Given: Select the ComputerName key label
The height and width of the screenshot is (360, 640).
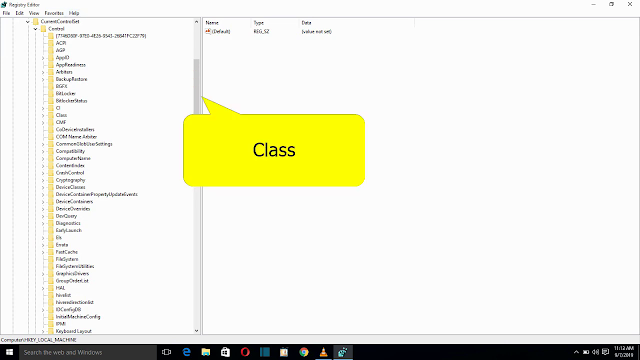Looking at the screenshot, I should tap(73, 158).
